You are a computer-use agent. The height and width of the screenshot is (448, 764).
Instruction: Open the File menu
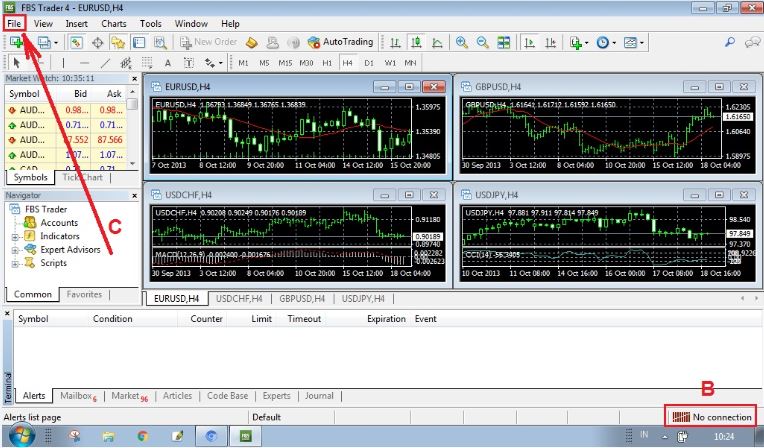click(14, 23)
